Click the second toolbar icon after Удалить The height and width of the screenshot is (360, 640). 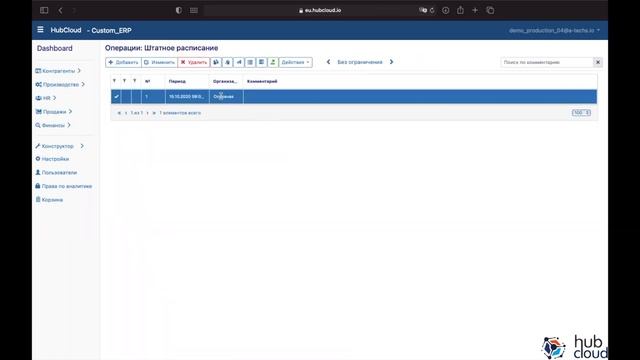pos(227,62)
